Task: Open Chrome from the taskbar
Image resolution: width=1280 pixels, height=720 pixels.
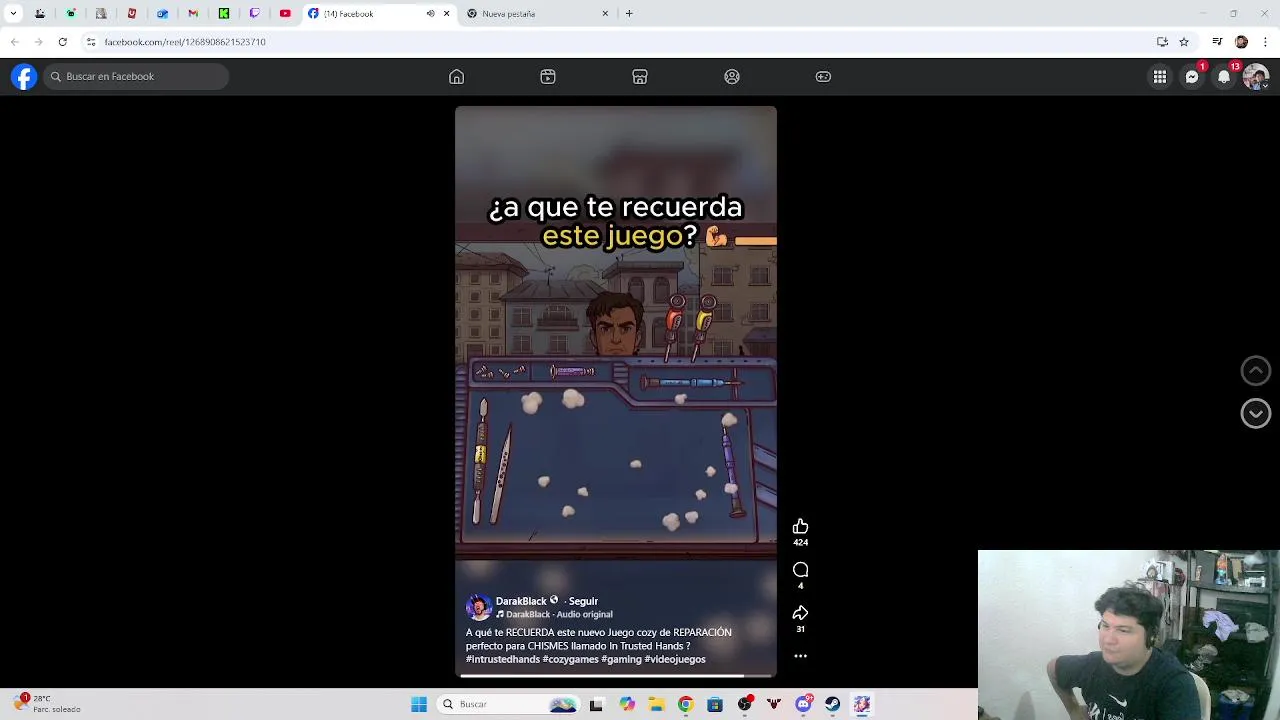Action: (x=685, y=704)
